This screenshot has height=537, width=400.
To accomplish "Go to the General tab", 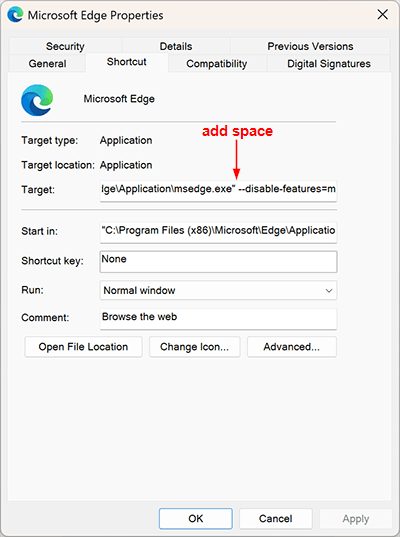I will point(47,63).
